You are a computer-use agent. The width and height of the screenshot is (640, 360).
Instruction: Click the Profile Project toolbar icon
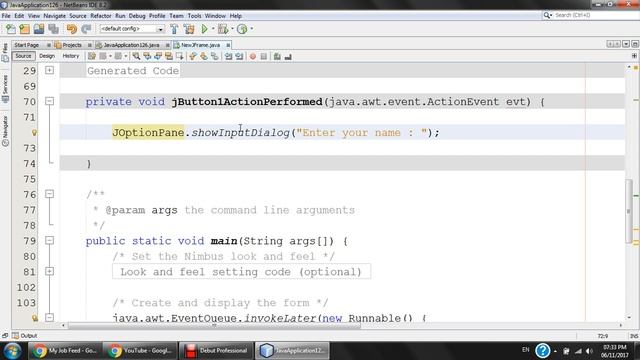(242, 29)
